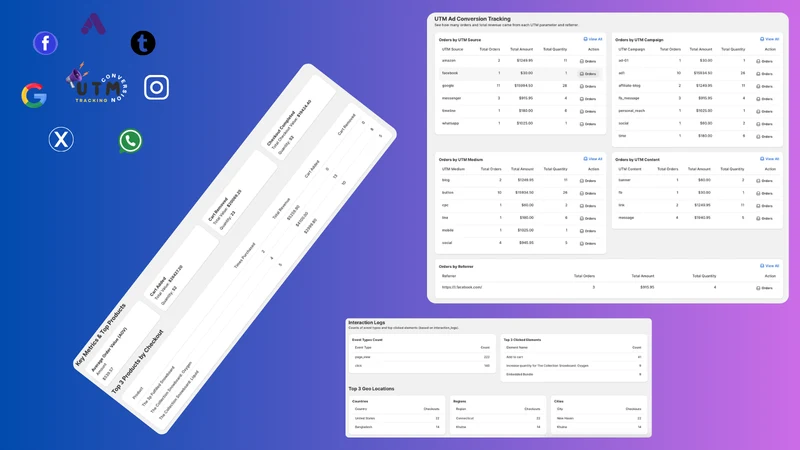View Orders for the mobile medium row

coord(588,231)
